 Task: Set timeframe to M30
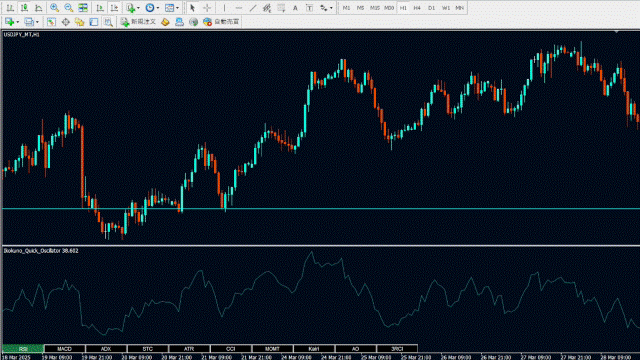coord(389,8)
